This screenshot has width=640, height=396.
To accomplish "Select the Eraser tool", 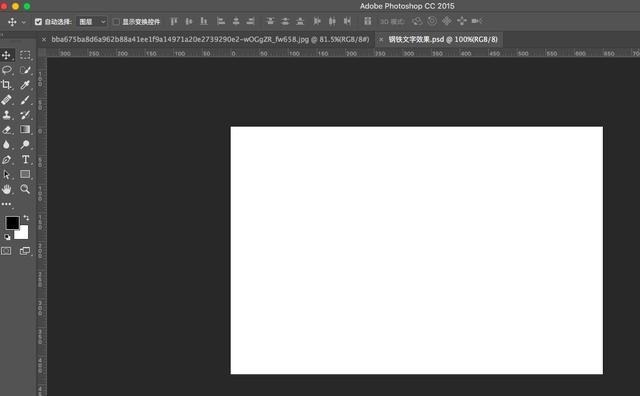I will [x=7, y=130].
